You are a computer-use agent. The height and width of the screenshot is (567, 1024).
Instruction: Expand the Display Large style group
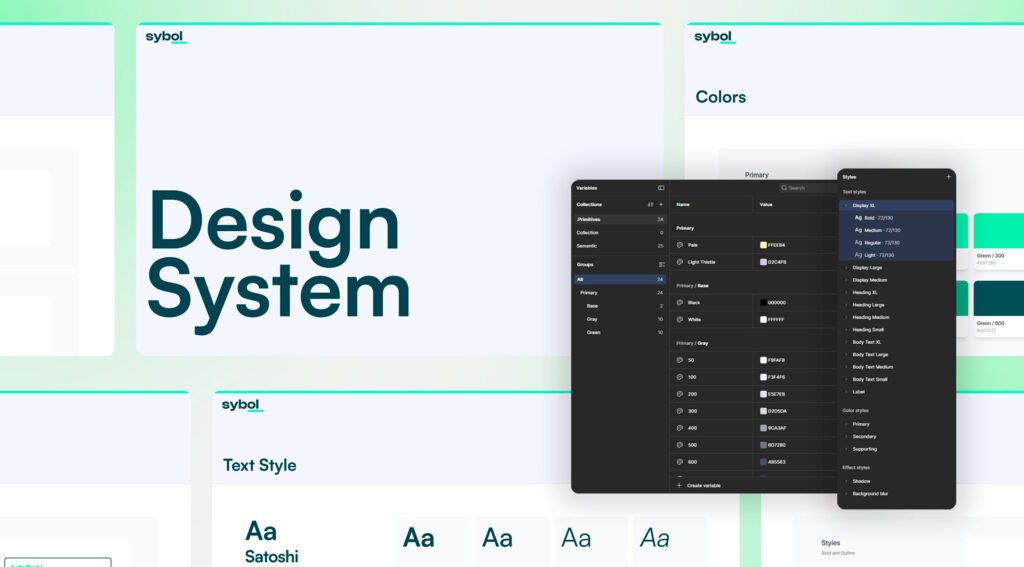846,268
